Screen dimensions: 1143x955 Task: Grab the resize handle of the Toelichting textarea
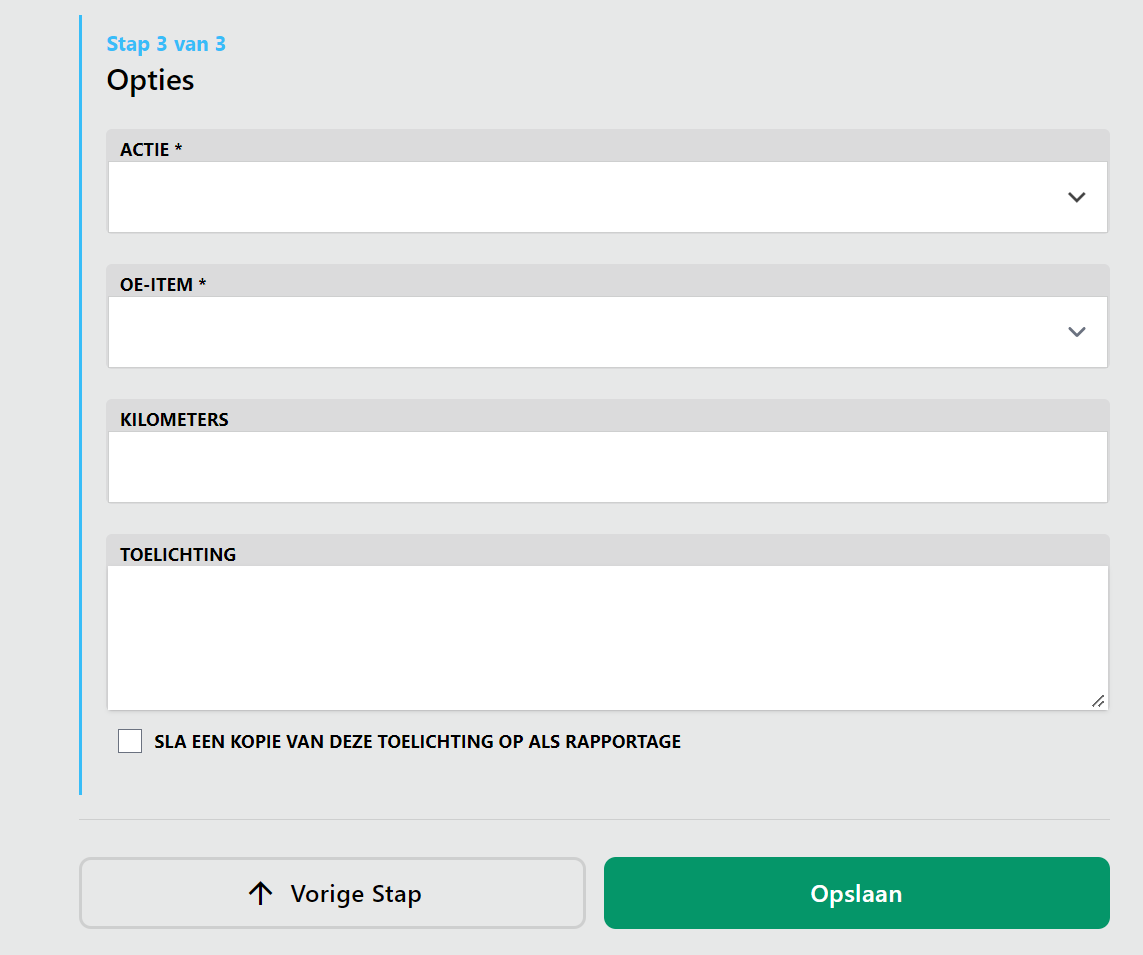coord(1097,701)
